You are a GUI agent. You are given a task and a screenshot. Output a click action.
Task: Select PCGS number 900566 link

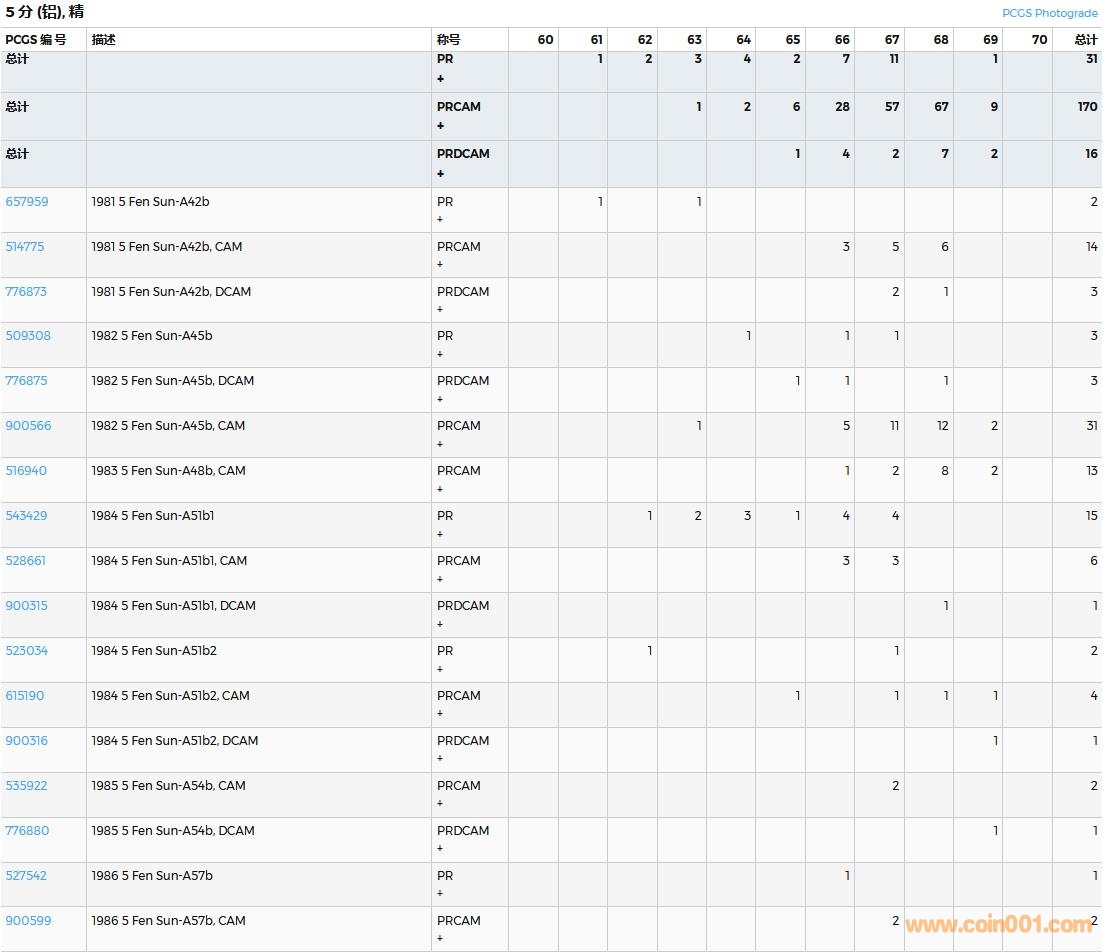(28, 426)
